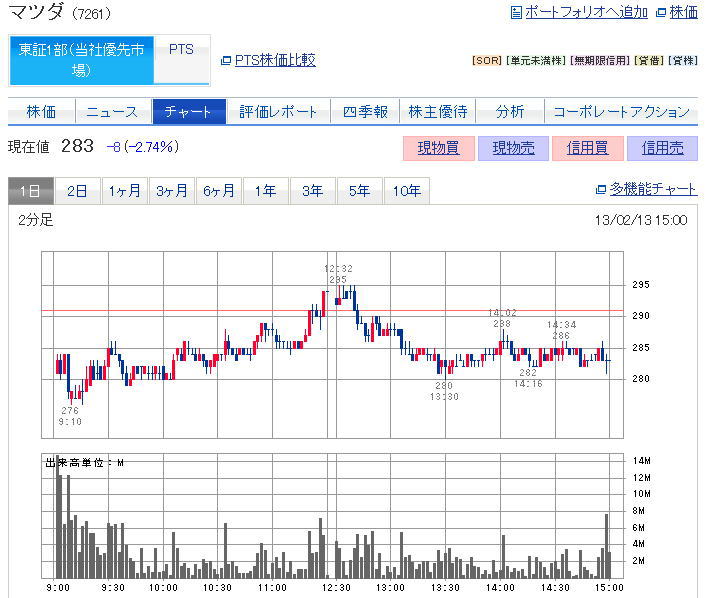Go to the 分析 tab
This screenshot has height=598, width=709.
pos(509,112)
